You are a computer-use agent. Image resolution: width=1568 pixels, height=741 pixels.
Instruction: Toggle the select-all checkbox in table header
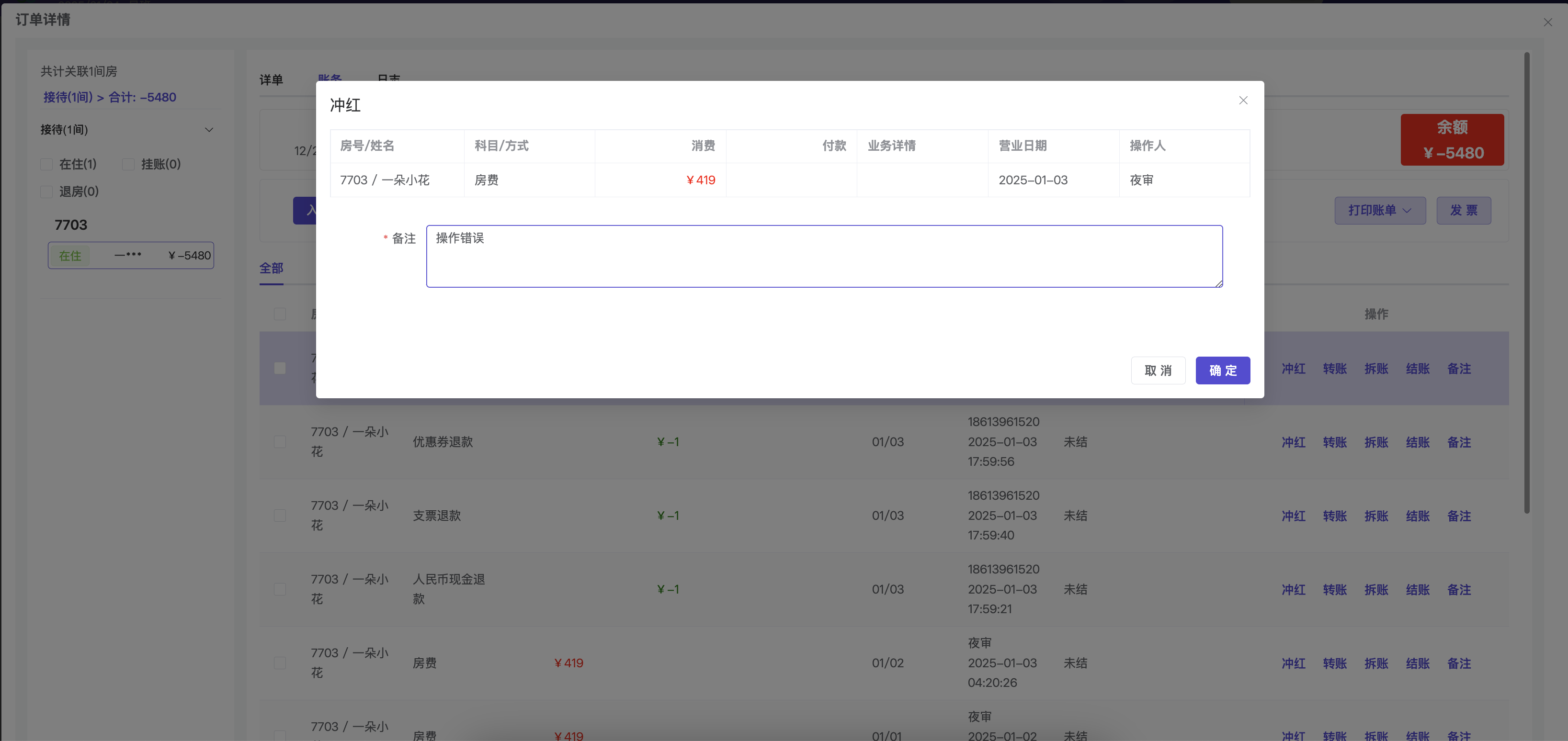pyautogui.click(x=280, y=314)
